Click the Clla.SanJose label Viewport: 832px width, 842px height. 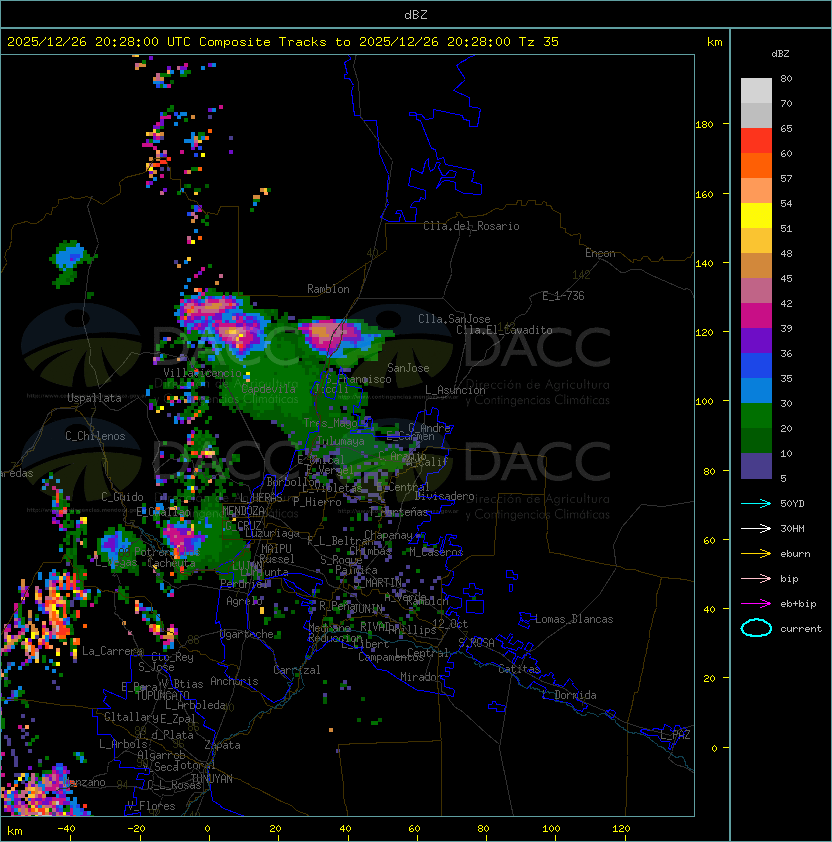pos(454,319)
